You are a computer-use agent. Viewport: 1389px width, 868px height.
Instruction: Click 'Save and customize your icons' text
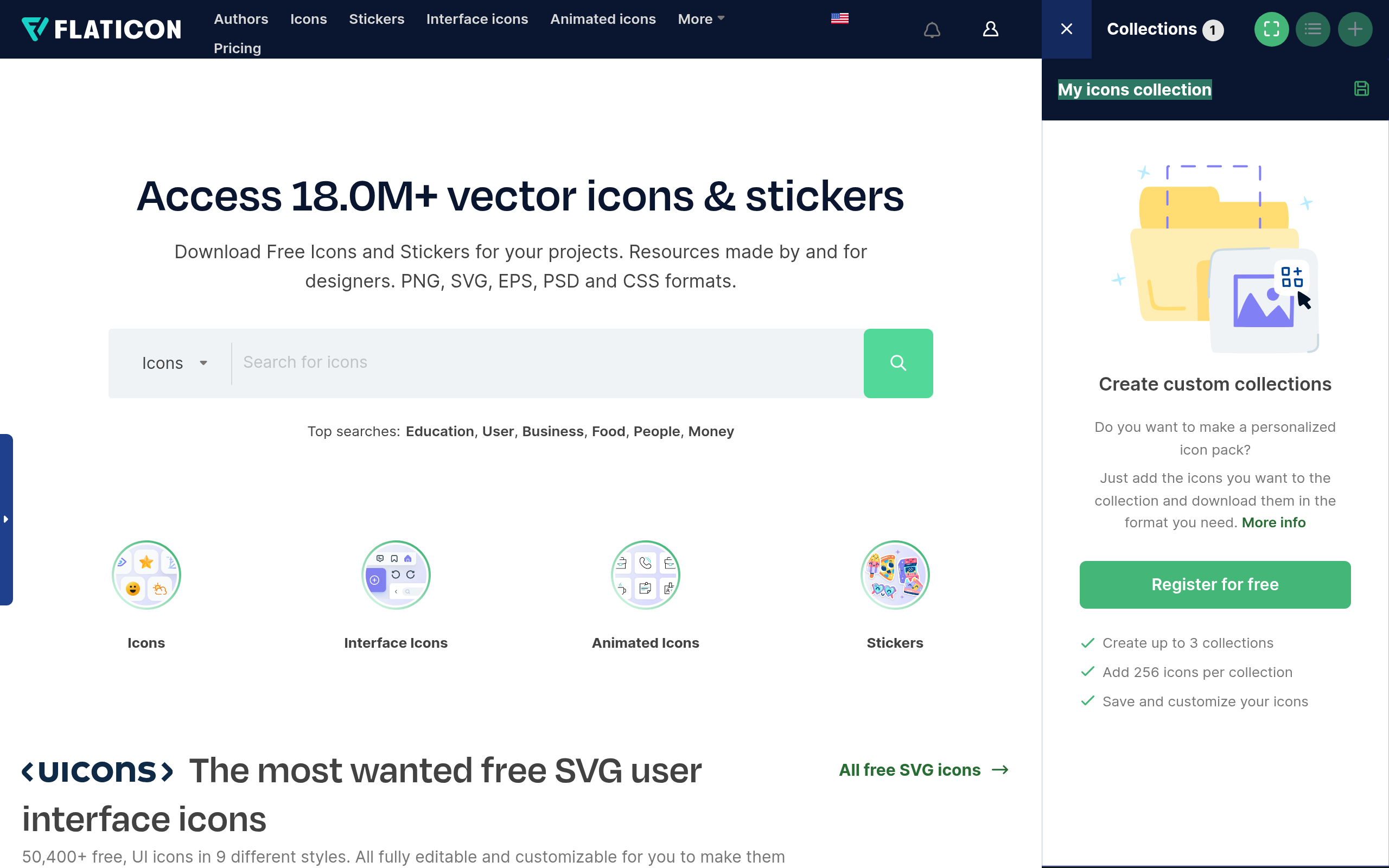pos(1205,701)
